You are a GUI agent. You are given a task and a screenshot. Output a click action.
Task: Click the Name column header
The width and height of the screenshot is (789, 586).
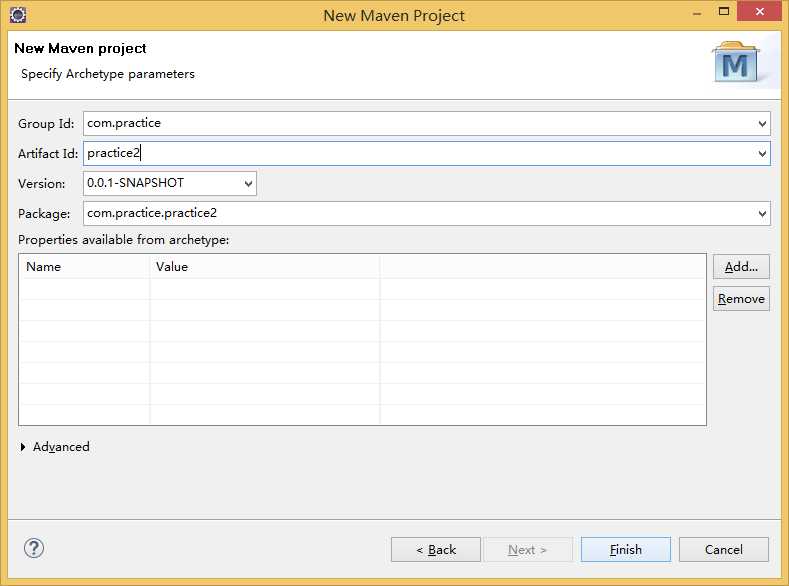[85, 267]
